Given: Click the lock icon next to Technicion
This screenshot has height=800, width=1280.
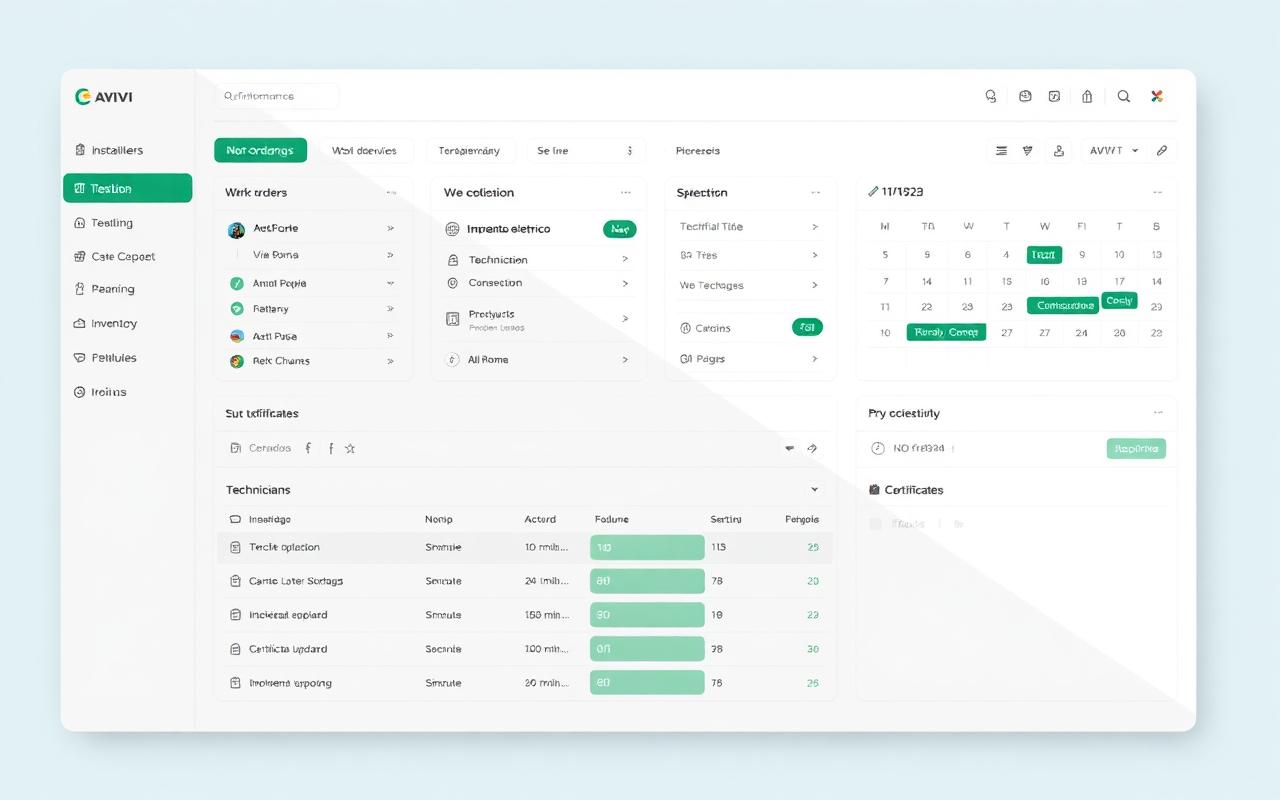Looking at the screenshot, I should (x=453, y=260).
